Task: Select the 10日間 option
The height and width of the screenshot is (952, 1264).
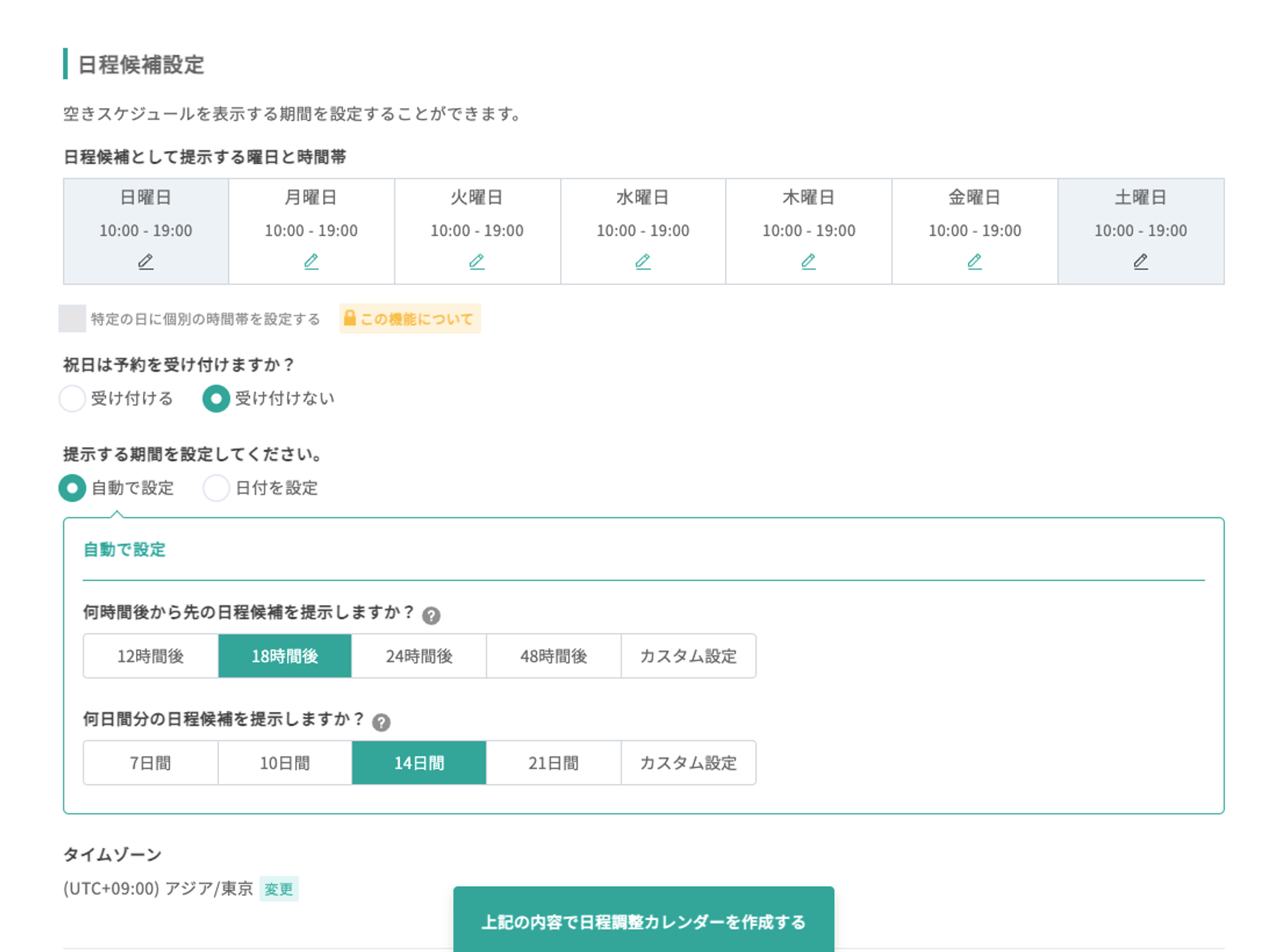Action: pos(285,763)
